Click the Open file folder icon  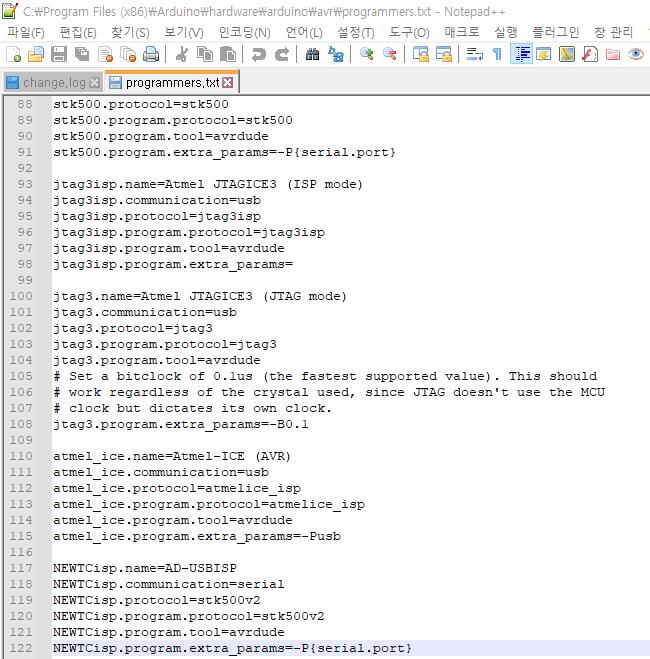click(x=35, y=54)
